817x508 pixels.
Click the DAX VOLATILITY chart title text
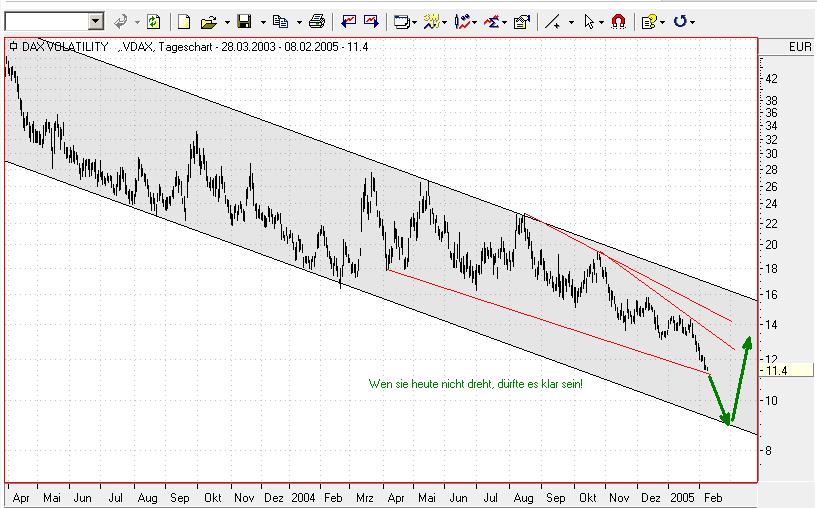65,47
